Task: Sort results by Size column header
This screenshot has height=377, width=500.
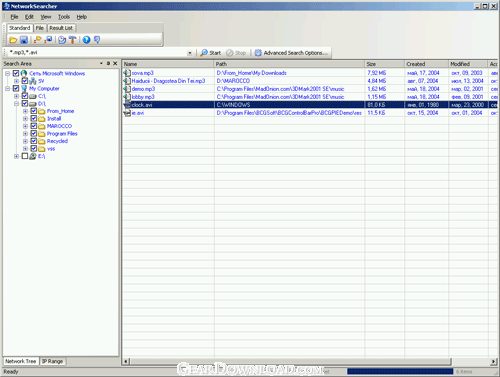Action: pos(385,64)
